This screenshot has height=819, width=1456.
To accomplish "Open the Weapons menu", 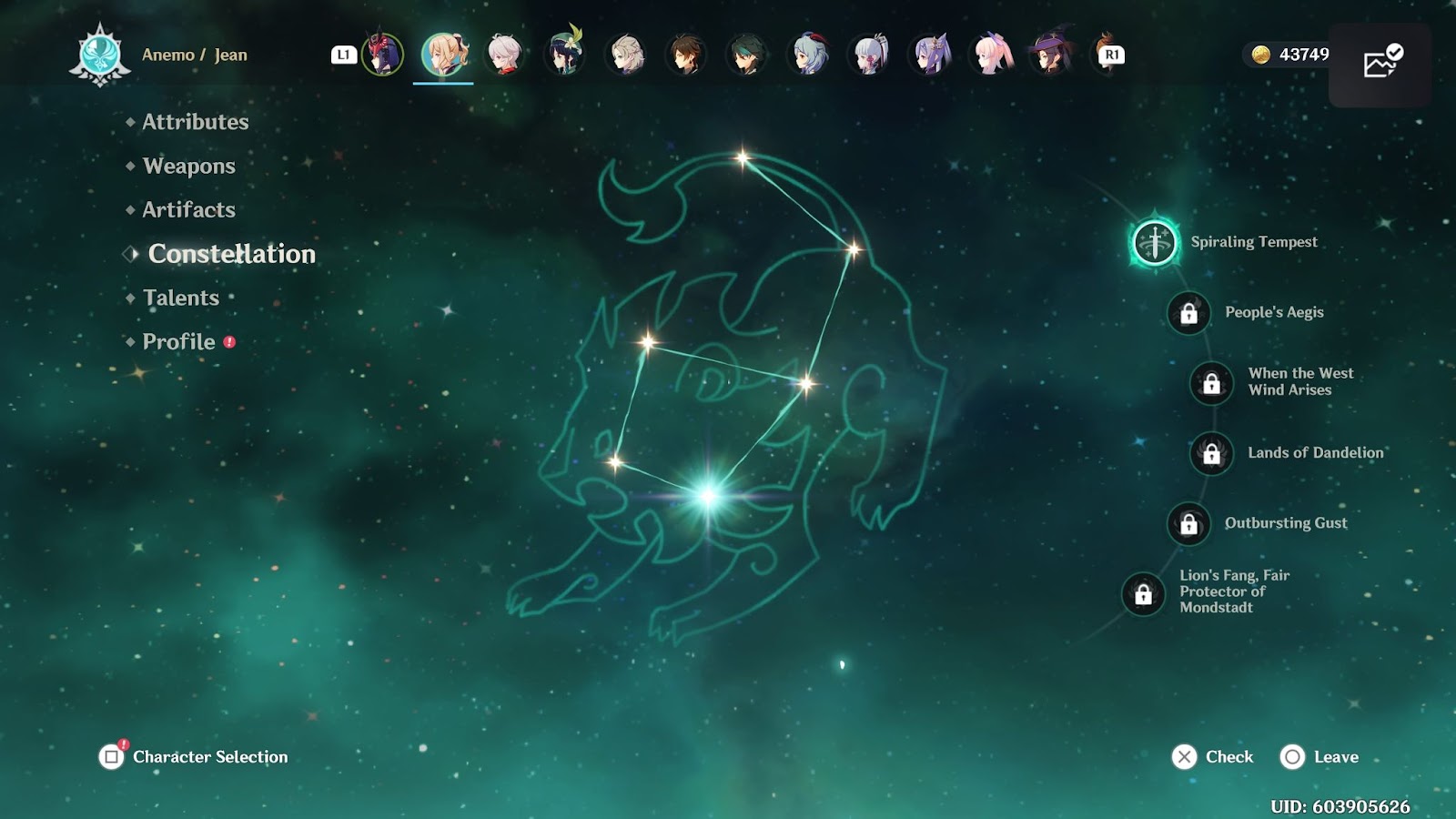I will click(x=188, y=166).
